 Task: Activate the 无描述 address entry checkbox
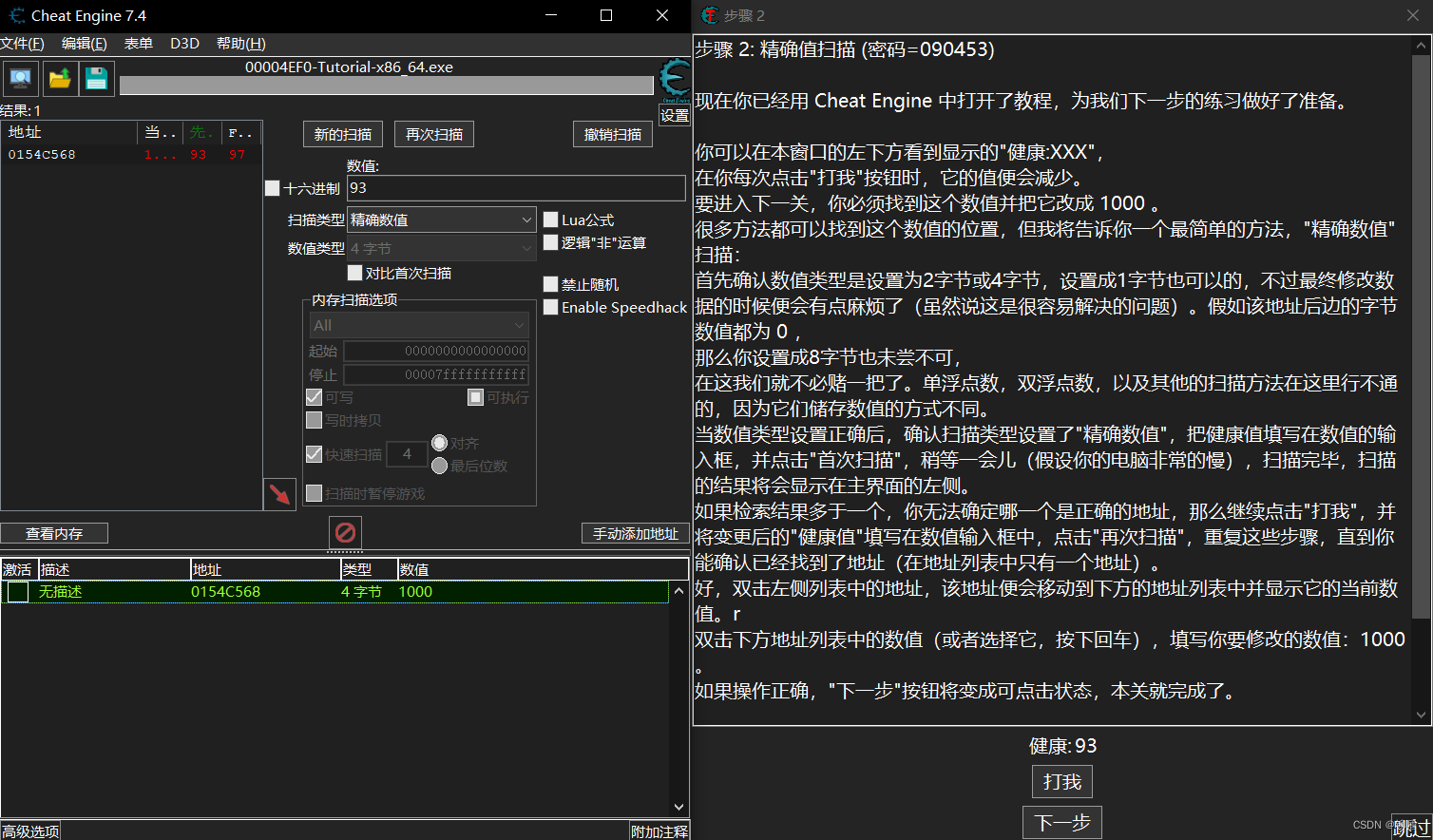coord(18,592)
